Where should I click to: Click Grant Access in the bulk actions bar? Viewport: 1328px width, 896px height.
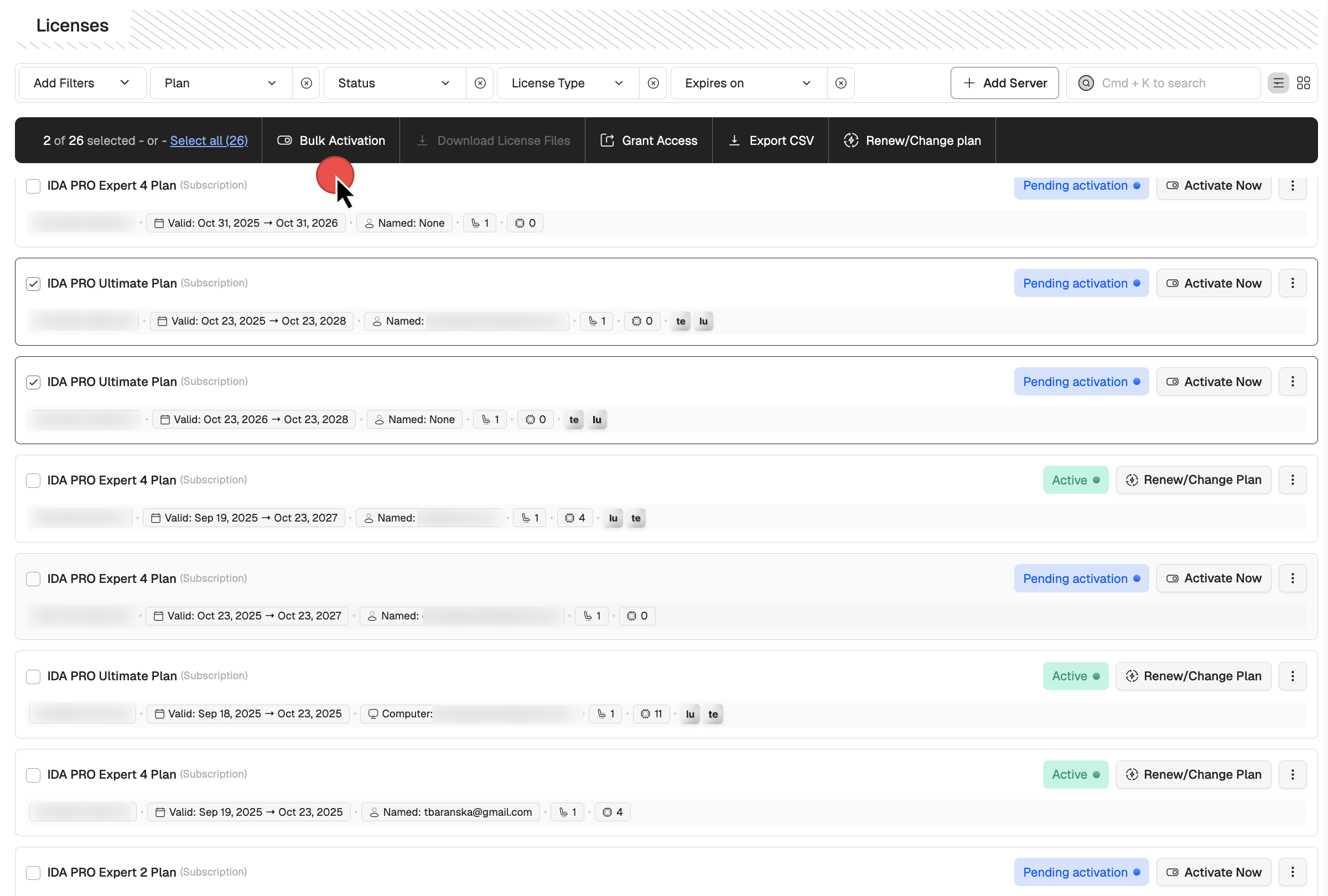coord(649,140)
